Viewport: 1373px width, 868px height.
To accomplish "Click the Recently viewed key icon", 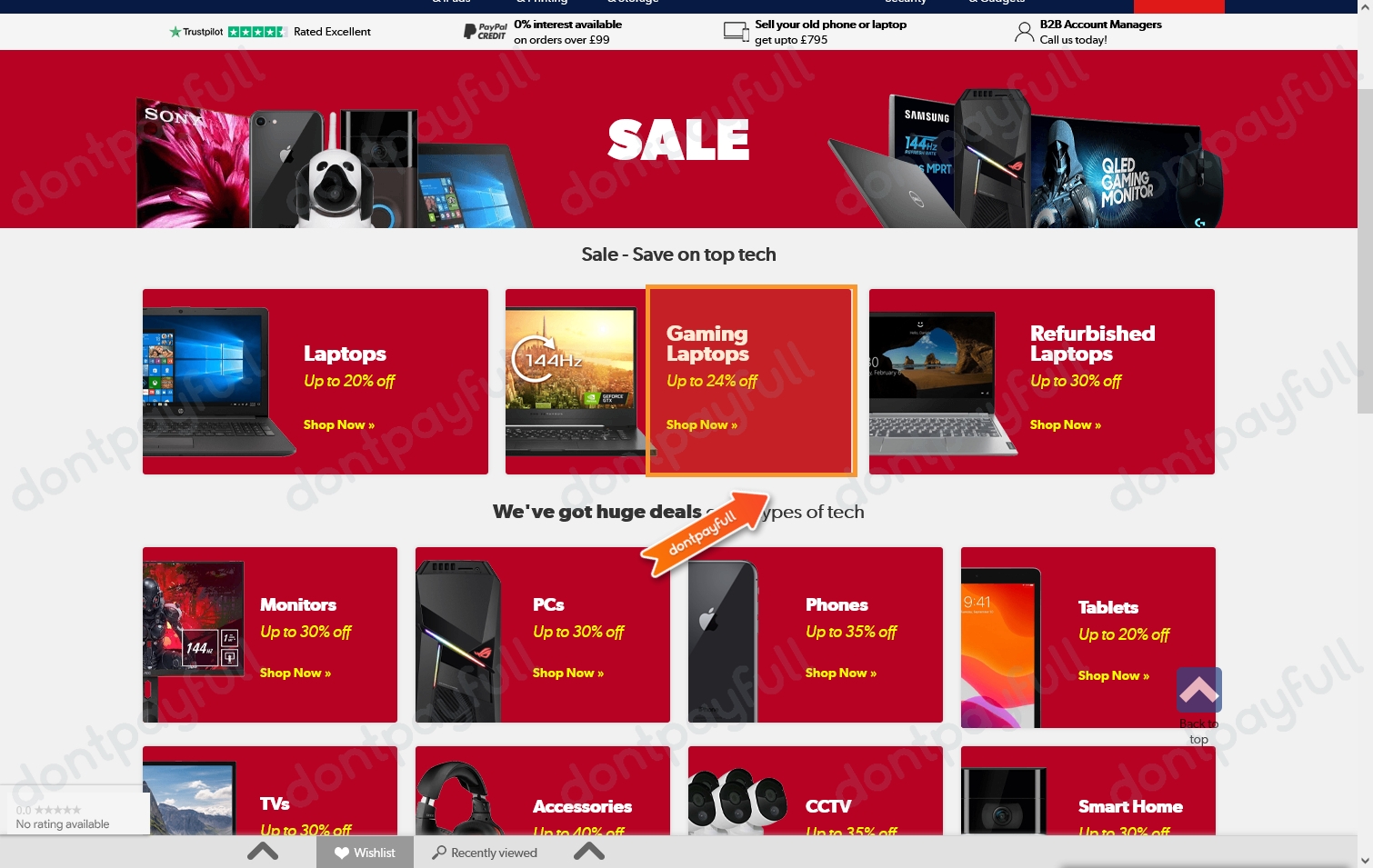I will pos(439,853).
